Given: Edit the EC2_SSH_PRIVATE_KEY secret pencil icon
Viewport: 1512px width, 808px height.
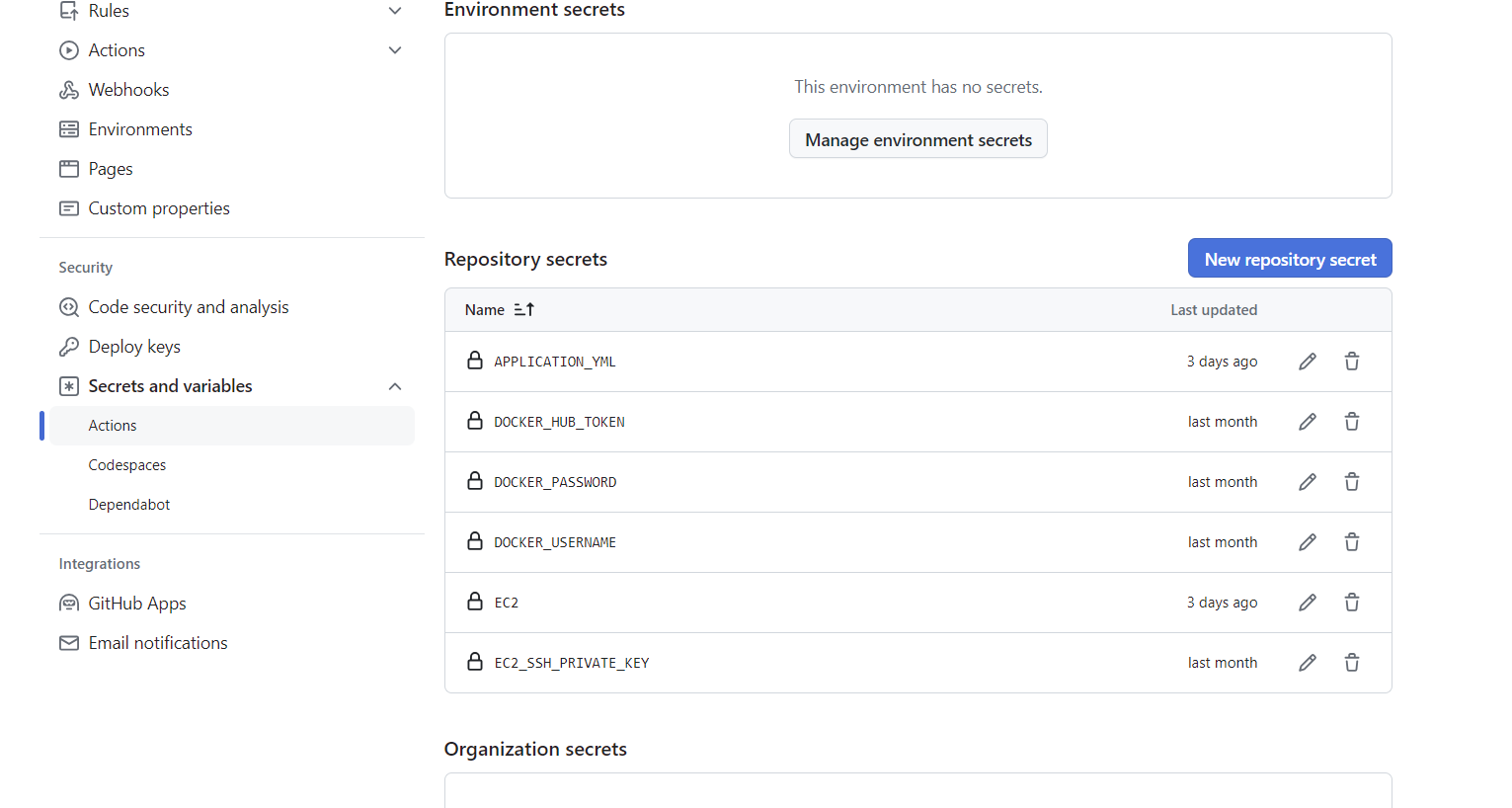Looking at the screenshot, I should (1308, 663).
